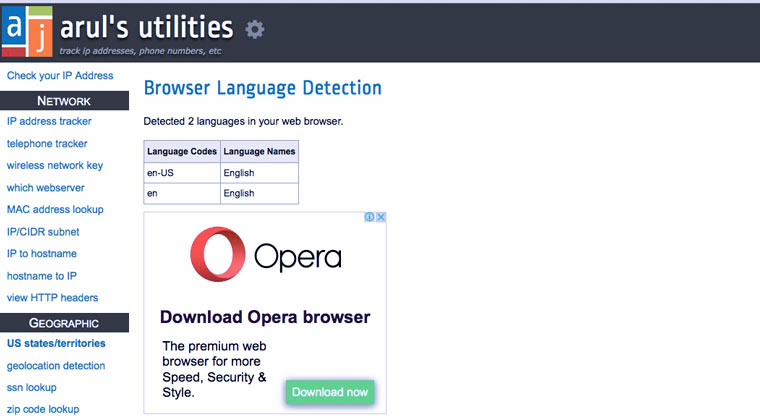Open MAC address lookup

[x=55, y=209]
